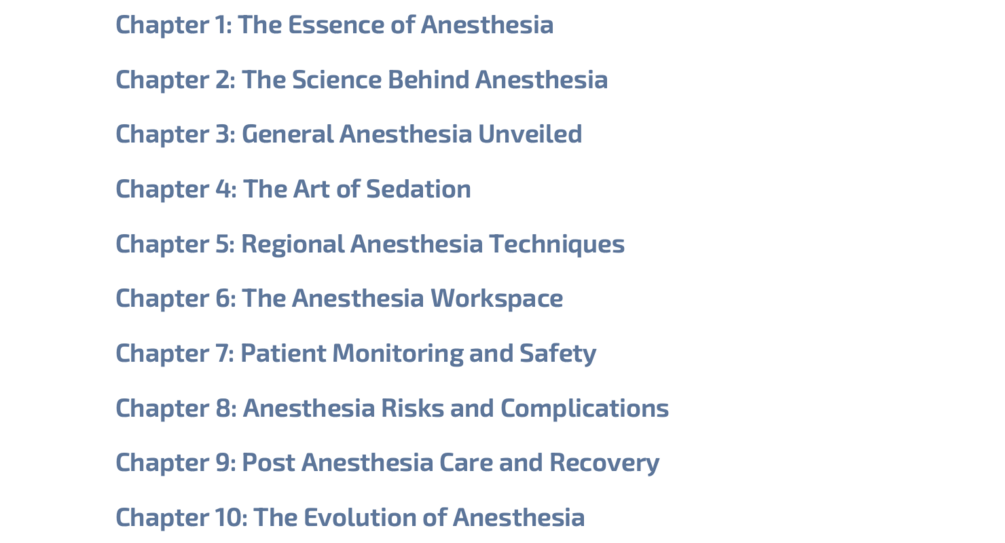Open The Evolution of Anesthesia chapter
The image size is (1005, 543).
point(350,518)
